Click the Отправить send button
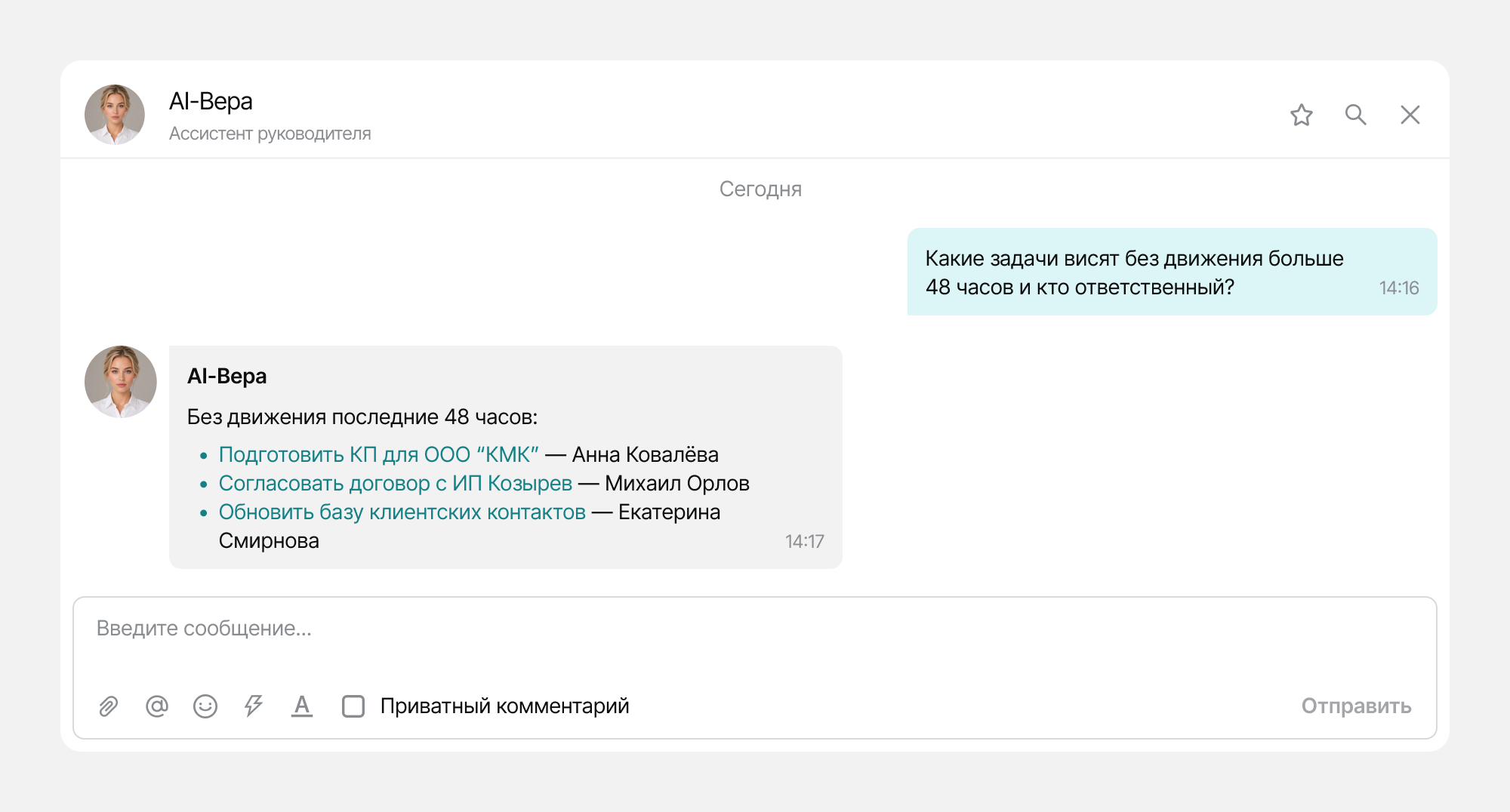Viewport: 1510px width, 812px height. coord(1356,706)
